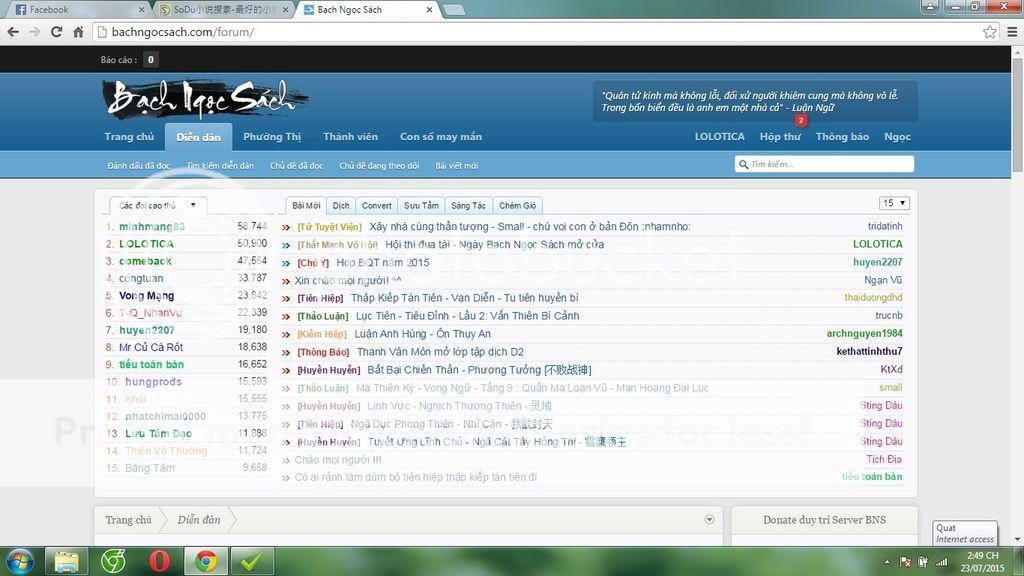Viewport: 1024px width, 576px height.
Task: Open Opera browser from the taskbar
Action: pos(159,561)
